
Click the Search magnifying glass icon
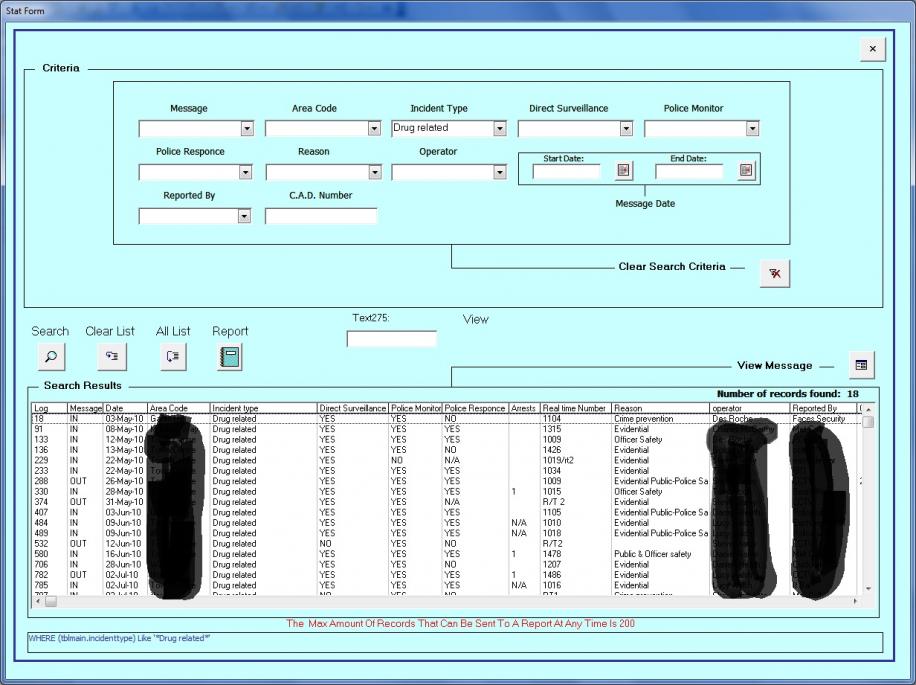coord(50,356)
